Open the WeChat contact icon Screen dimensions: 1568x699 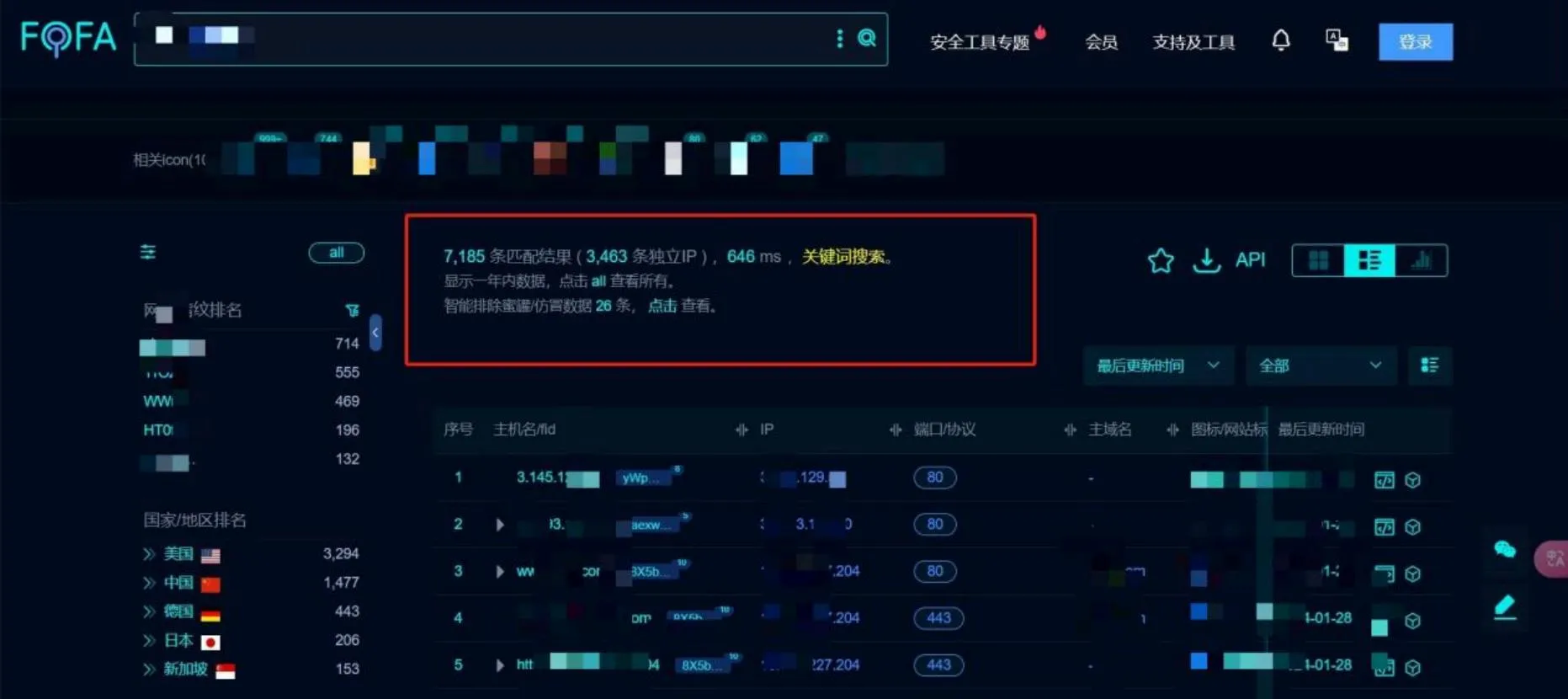pos(1505,550)
